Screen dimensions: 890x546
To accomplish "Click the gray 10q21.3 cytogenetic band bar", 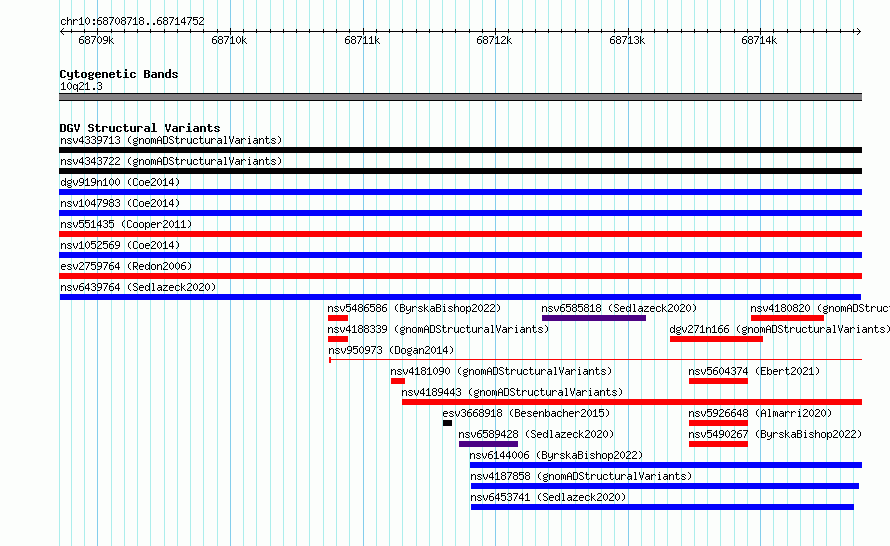I will tap(460, 97).
